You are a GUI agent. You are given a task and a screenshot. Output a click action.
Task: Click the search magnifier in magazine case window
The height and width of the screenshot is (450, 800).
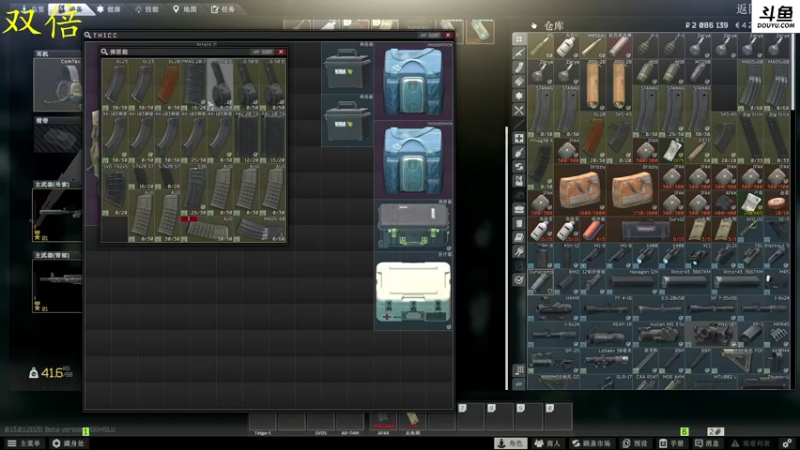point(104,52)
